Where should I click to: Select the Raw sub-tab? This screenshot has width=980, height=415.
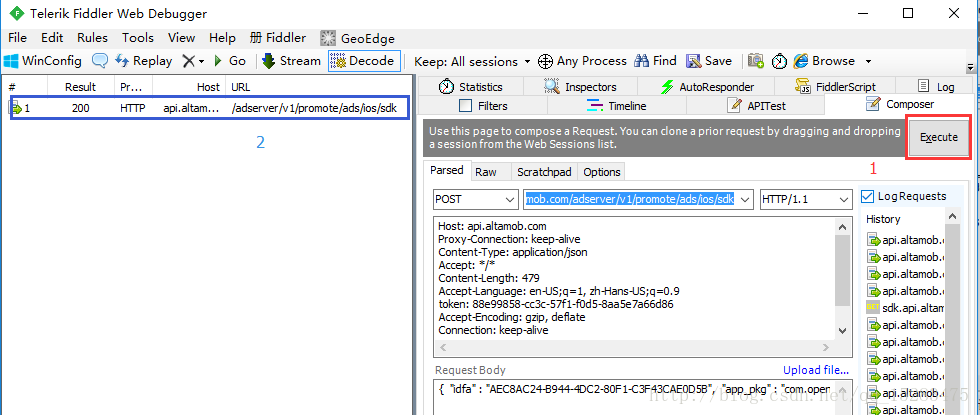(486, 172)
